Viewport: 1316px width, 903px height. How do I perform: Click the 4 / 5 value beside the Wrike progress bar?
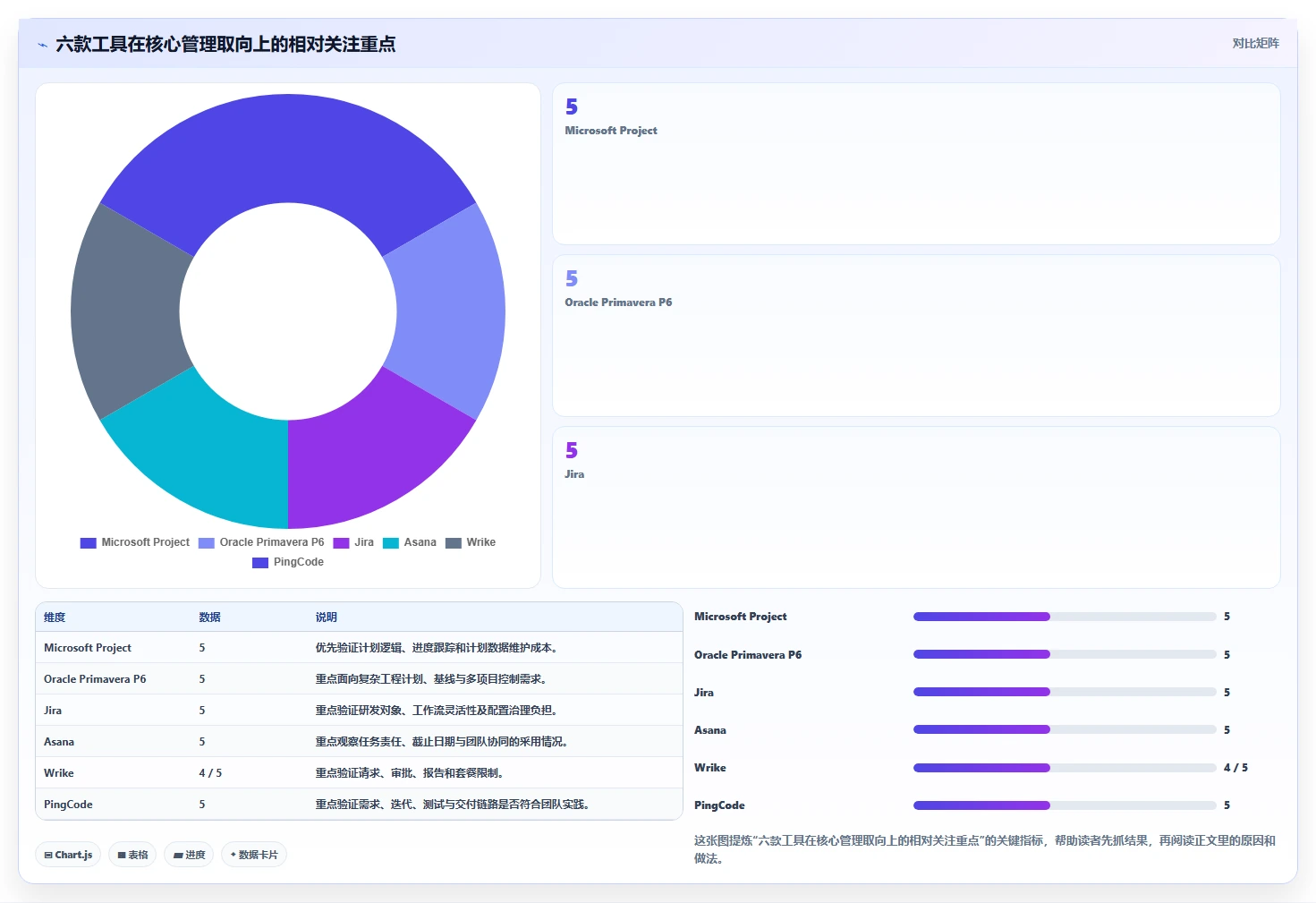coord(1235,768)
